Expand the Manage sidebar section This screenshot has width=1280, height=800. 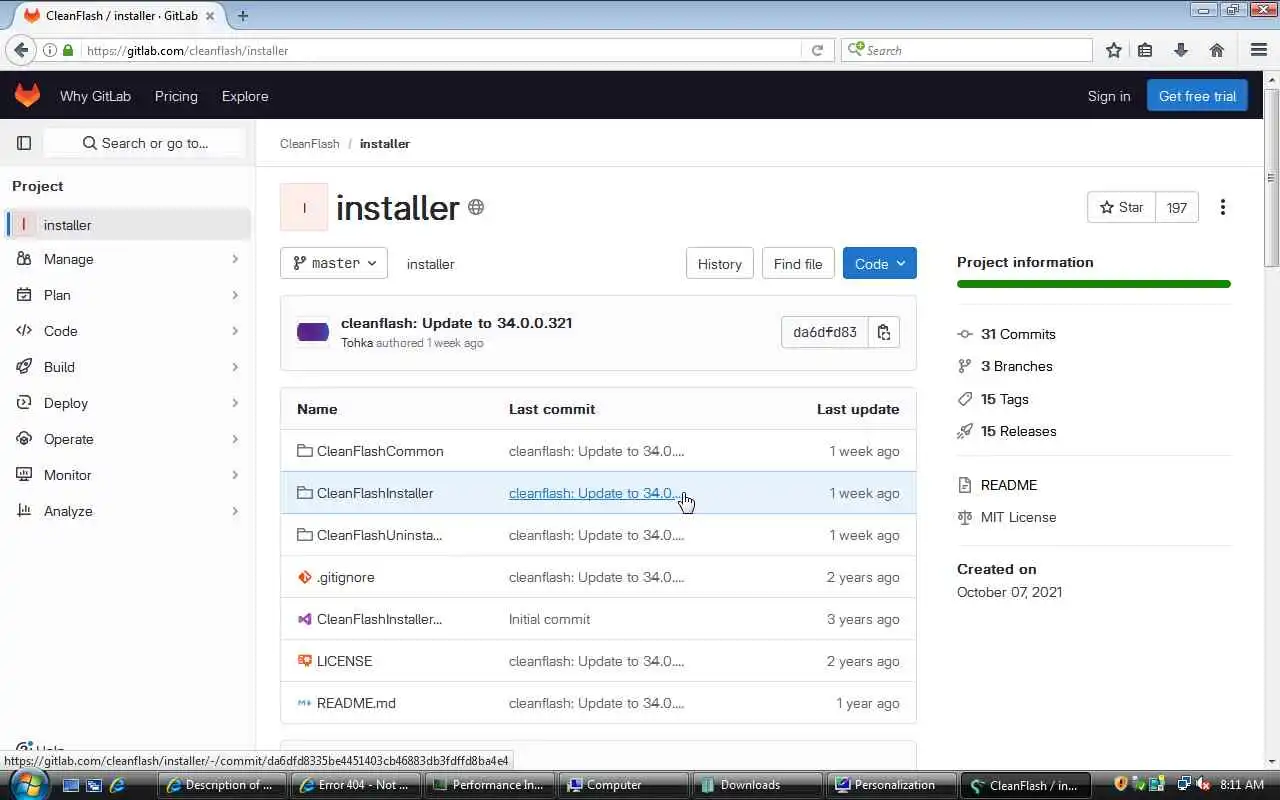click(127, 259)
